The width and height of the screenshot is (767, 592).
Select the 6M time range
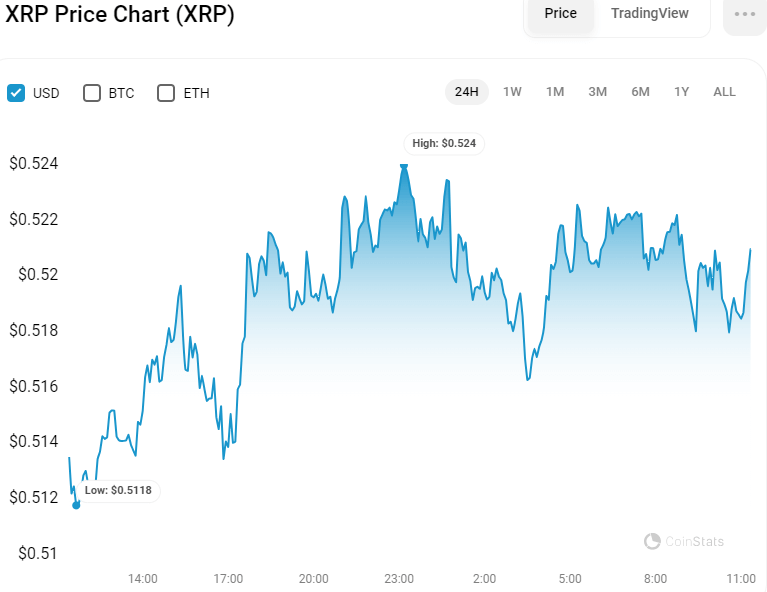(x=640, y=92)
